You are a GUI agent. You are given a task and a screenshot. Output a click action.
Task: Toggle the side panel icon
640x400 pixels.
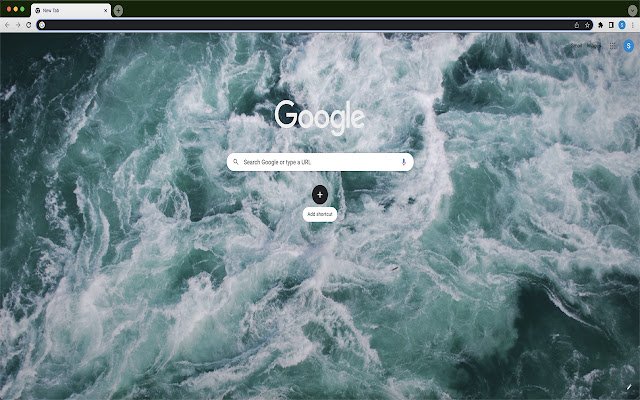tap(611, 25)
